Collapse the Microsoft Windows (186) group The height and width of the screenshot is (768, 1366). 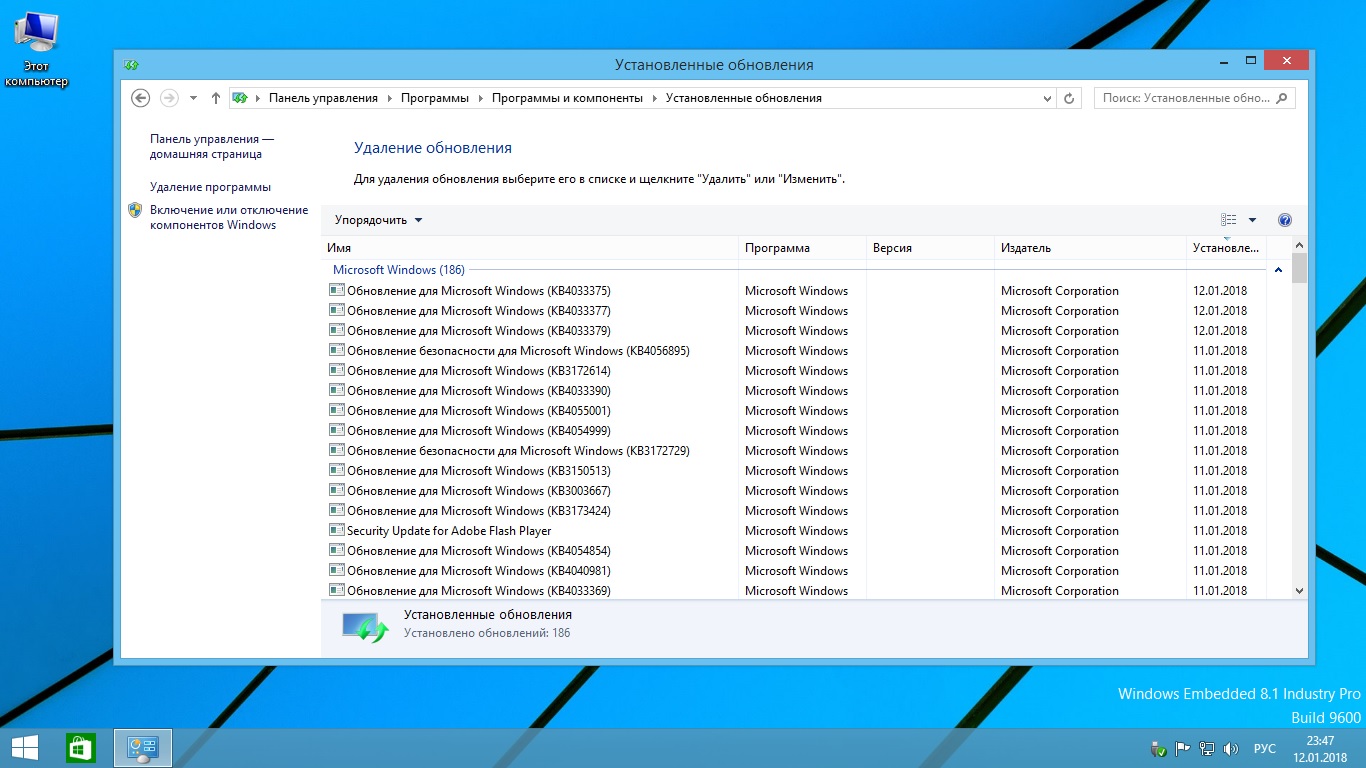click(1278, 270)
